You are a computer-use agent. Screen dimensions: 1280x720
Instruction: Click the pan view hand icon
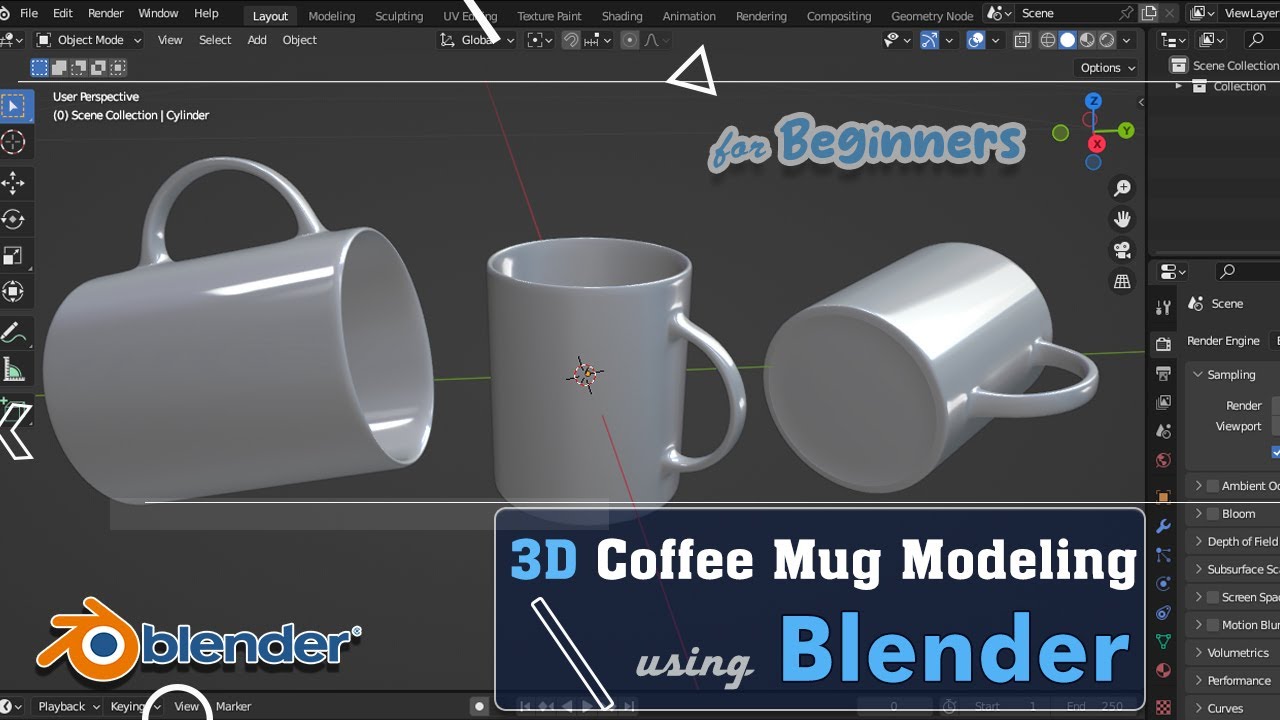click(1122, 219)
